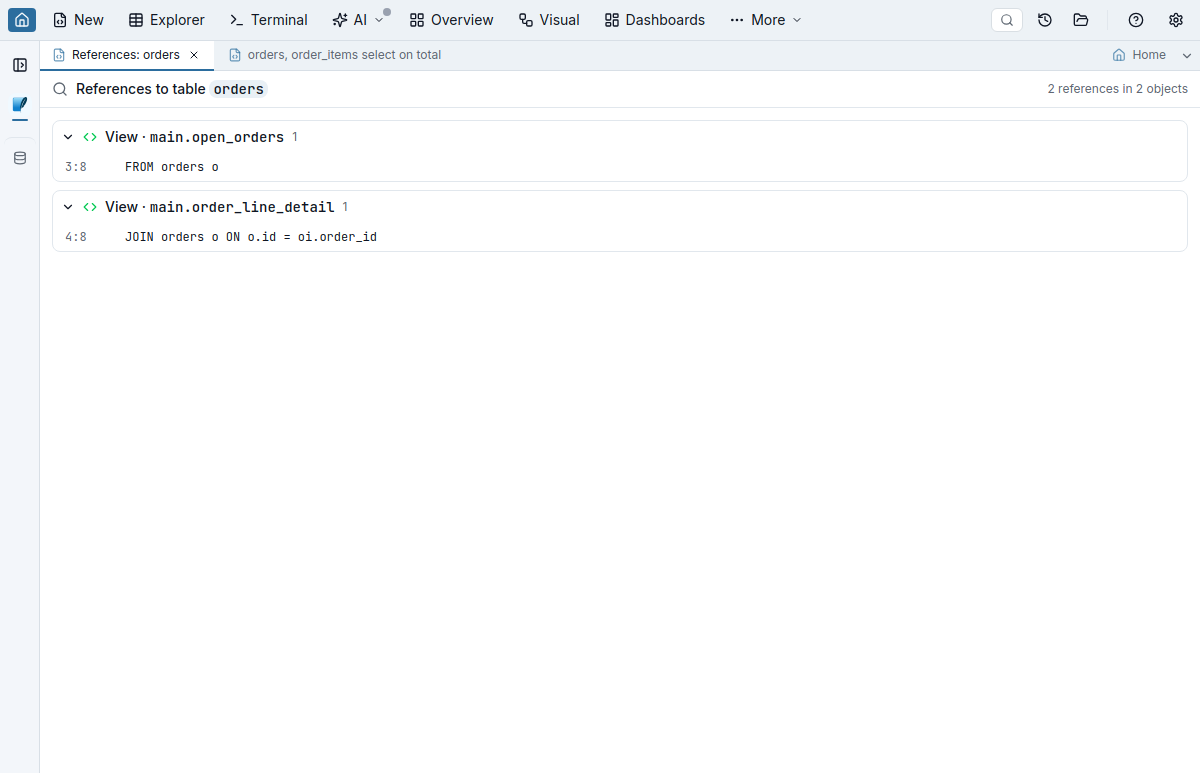
Task: Open the Explorer view
Action: pos(167,20)
